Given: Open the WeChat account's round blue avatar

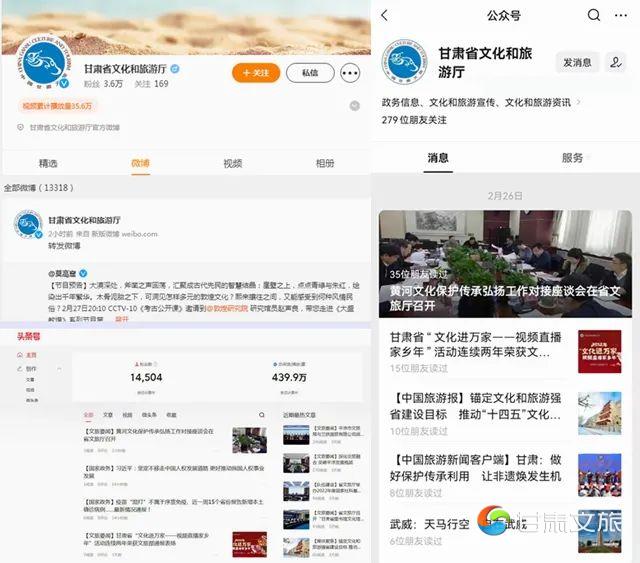Looking at the screenshot, I should (x=404, y=62).
